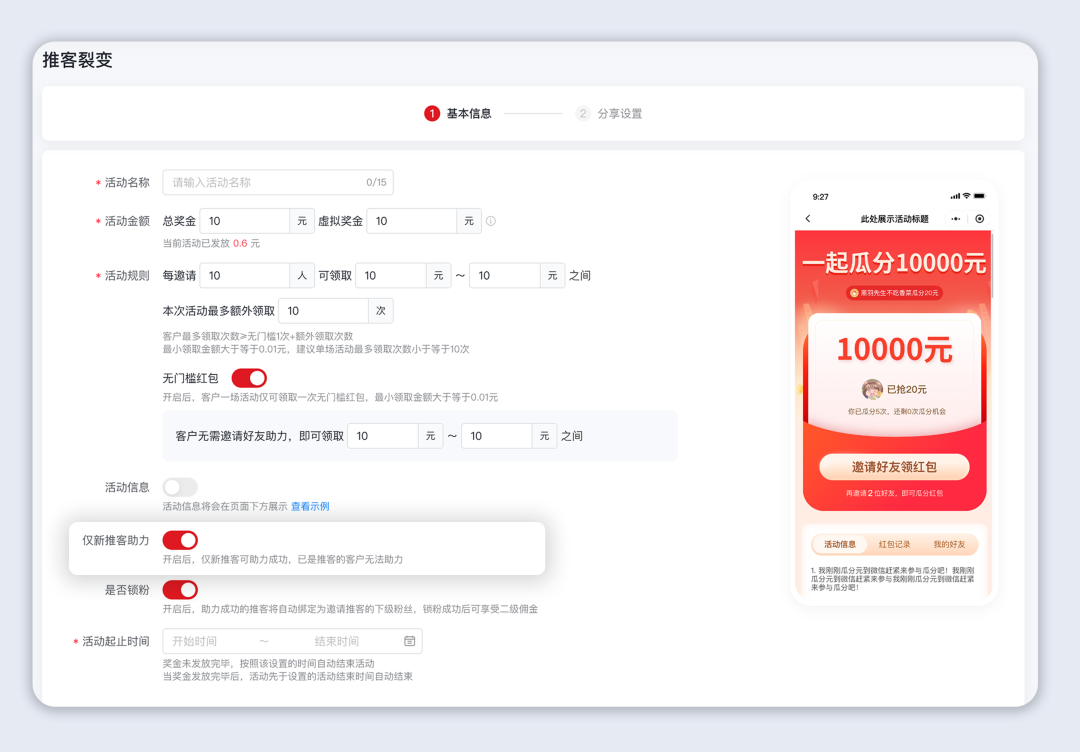Open the calendar icon in 活动起止时间
The width and height of the screenshot is (1080, 752).
tap(409, 641)
